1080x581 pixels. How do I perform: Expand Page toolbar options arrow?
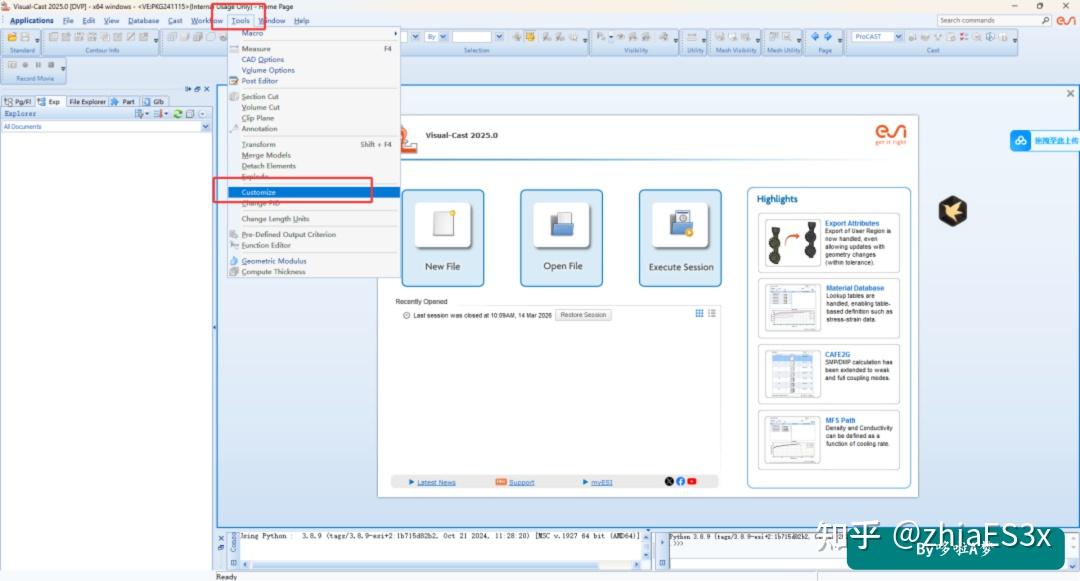(840, 41)
